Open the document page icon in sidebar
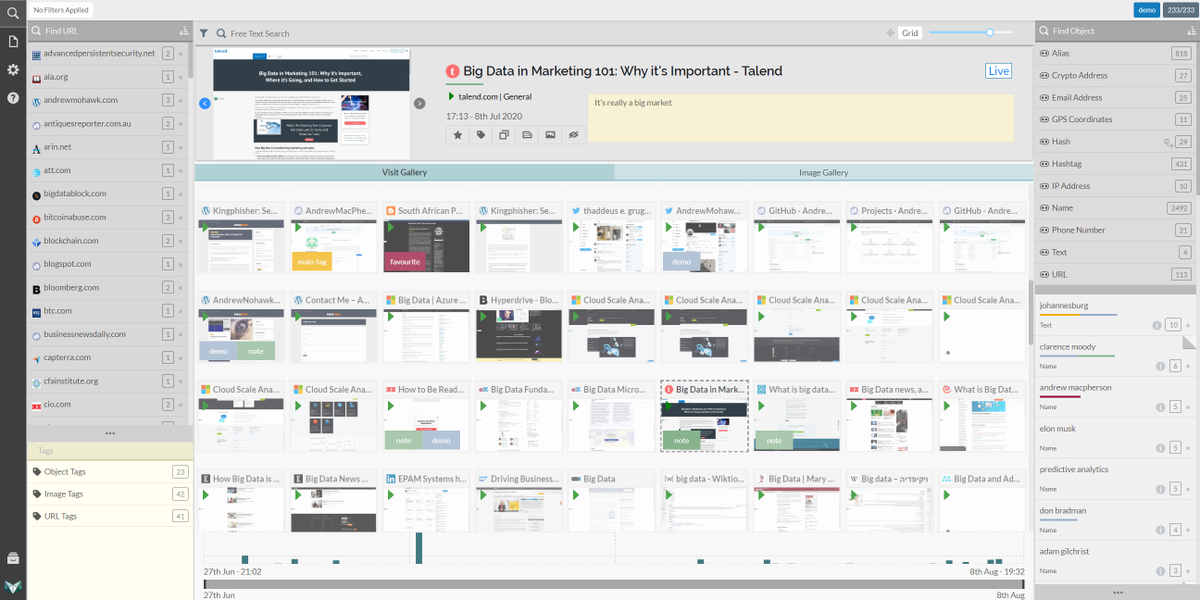This screenshot has width=1200, height=600. [x=13, y=41]
